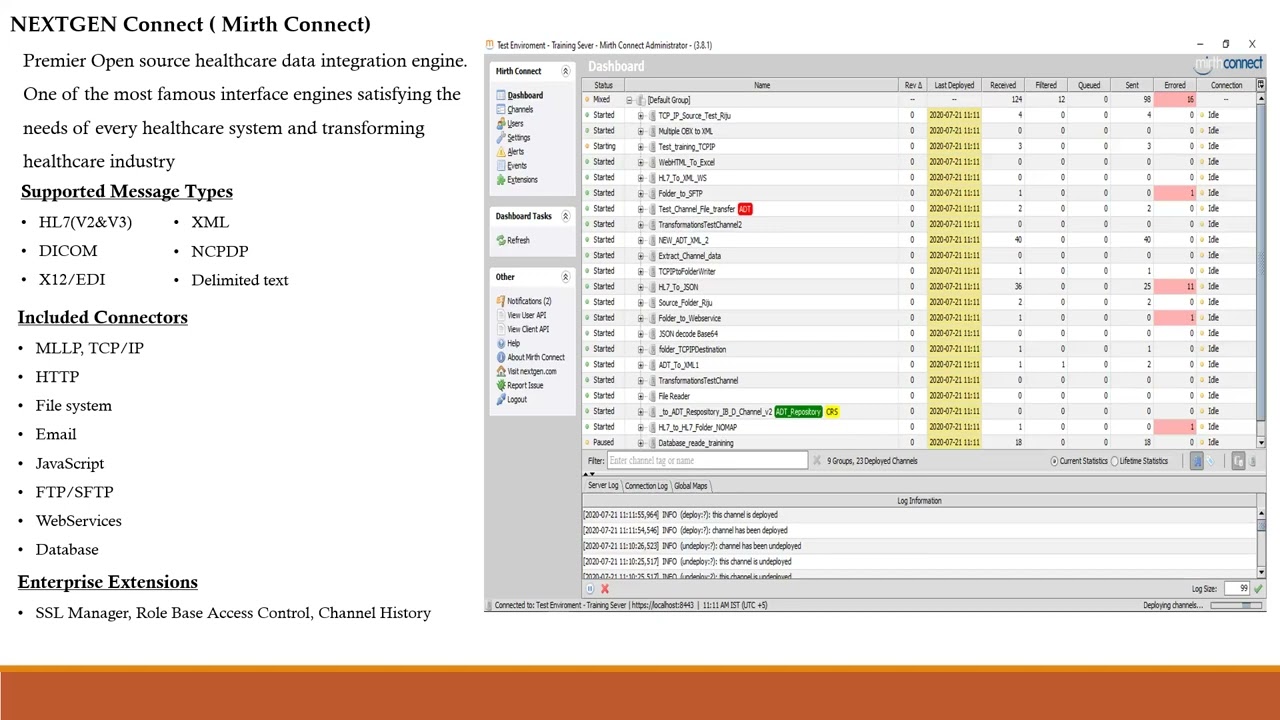Open View Client API
1280x720 pixels.
[523, 329]
